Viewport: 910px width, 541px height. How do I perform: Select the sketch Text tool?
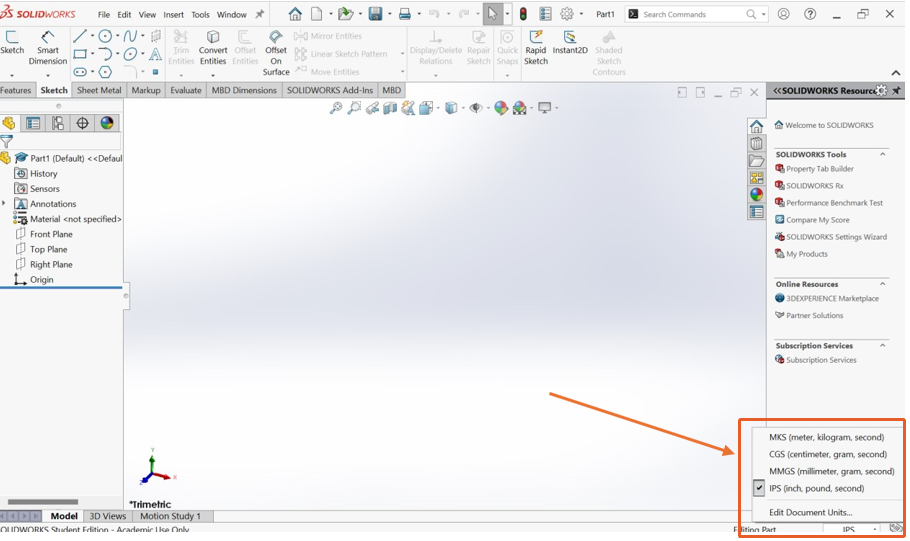click(155, 55)
